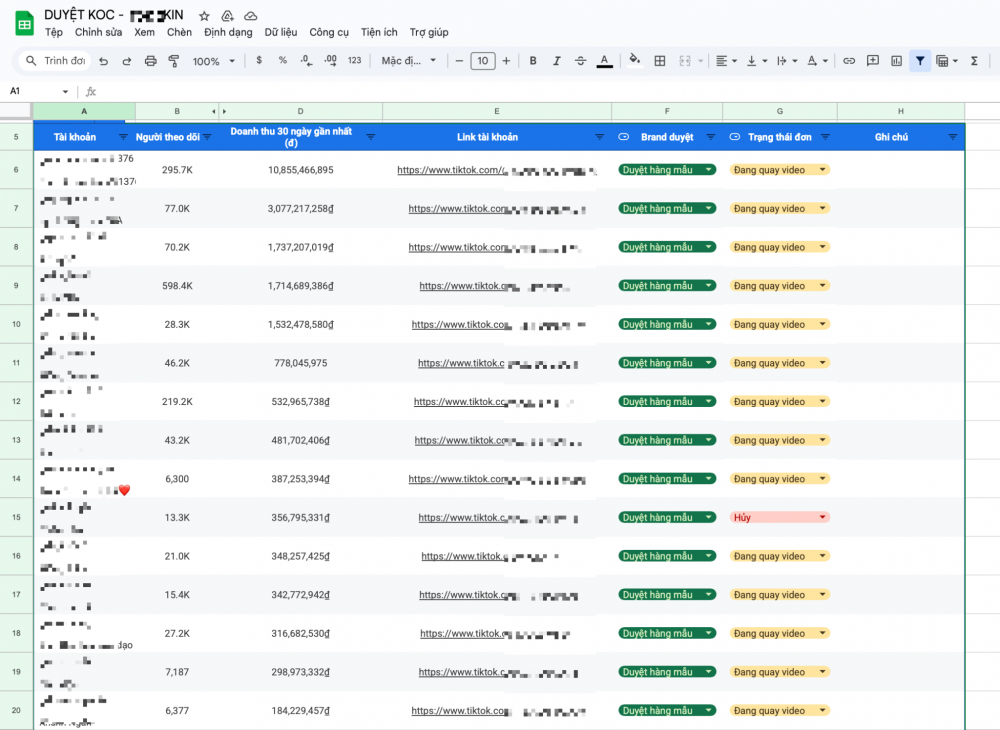The height and width of the screenshot is (730, 1000).
Task: Open the 'Dữ liệu' menu
Action: (280, 32)
